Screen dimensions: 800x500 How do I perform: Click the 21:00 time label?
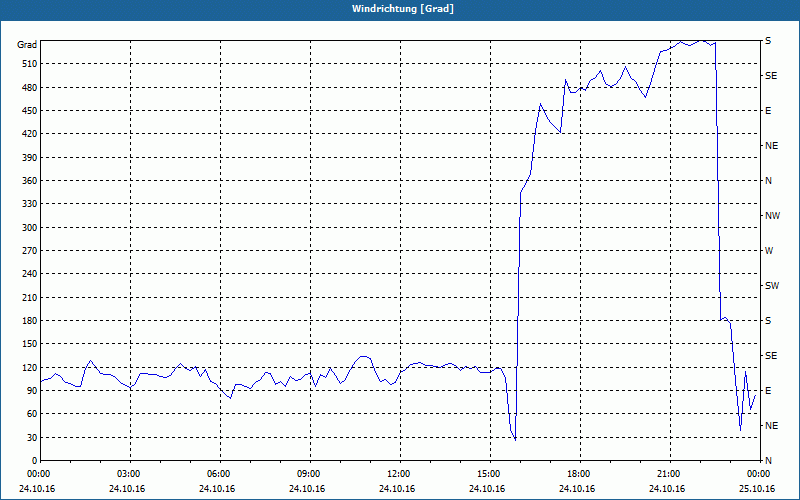coord(670,474)
